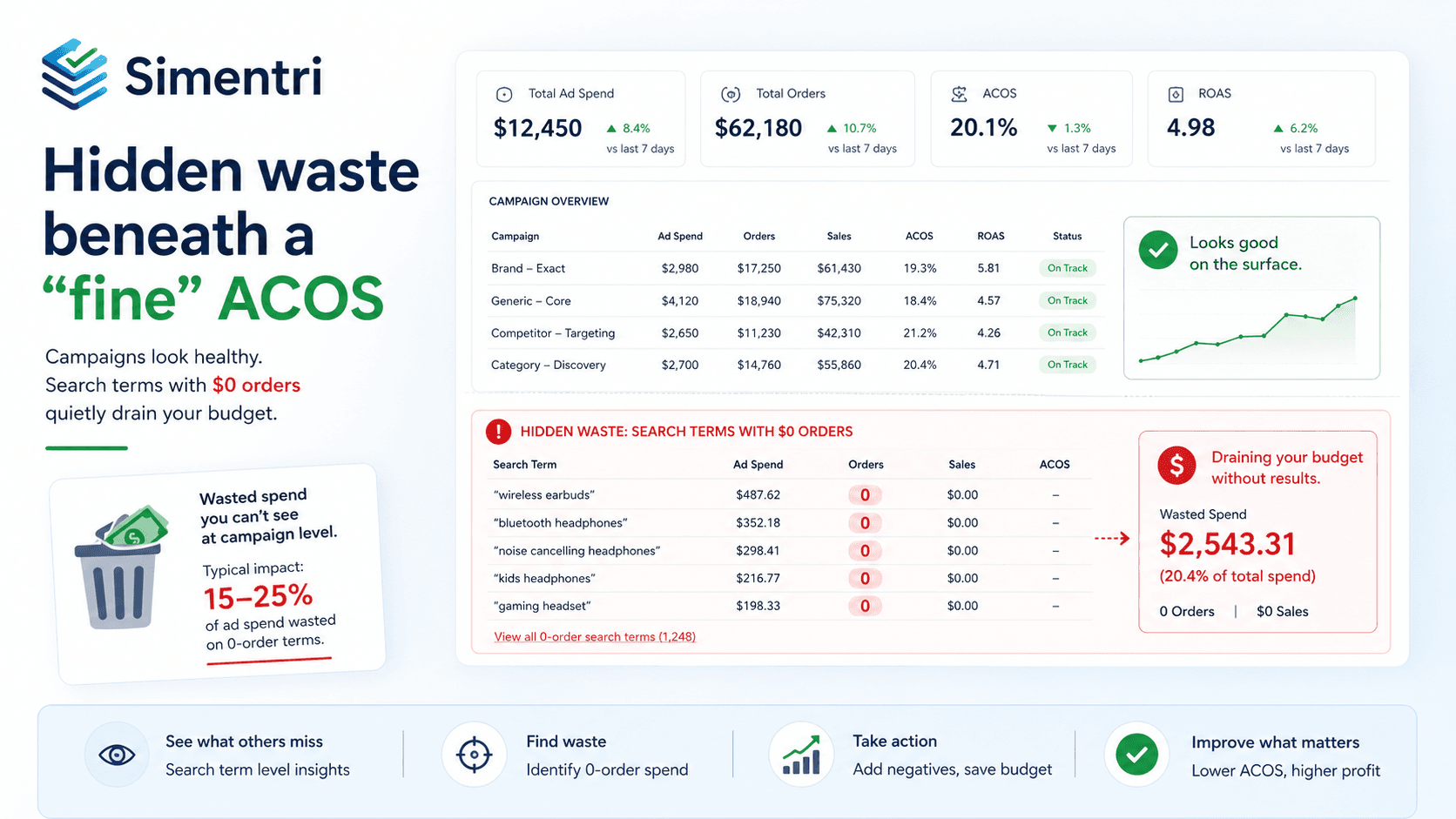1456x819 pixels.
Task: Click the "noise cancelling headphones" search term
Action: (576, 551)
